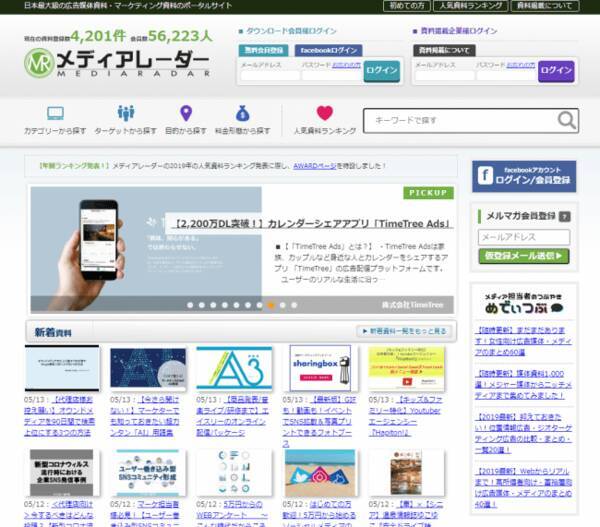Open the A3 logo thumbnail
This screenshot has width=600, height=527.
(x=234, y=368)
